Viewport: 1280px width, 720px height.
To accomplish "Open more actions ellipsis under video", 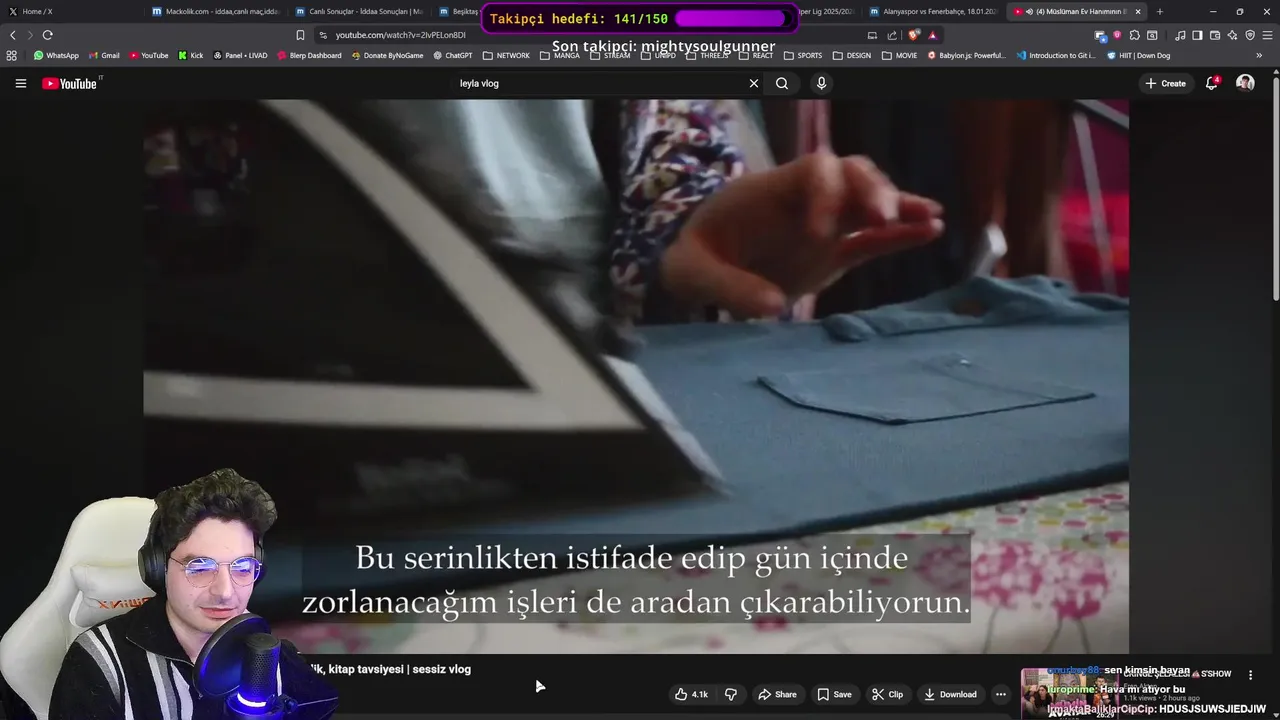I will pyautogui.click(x=1000, y=694).
